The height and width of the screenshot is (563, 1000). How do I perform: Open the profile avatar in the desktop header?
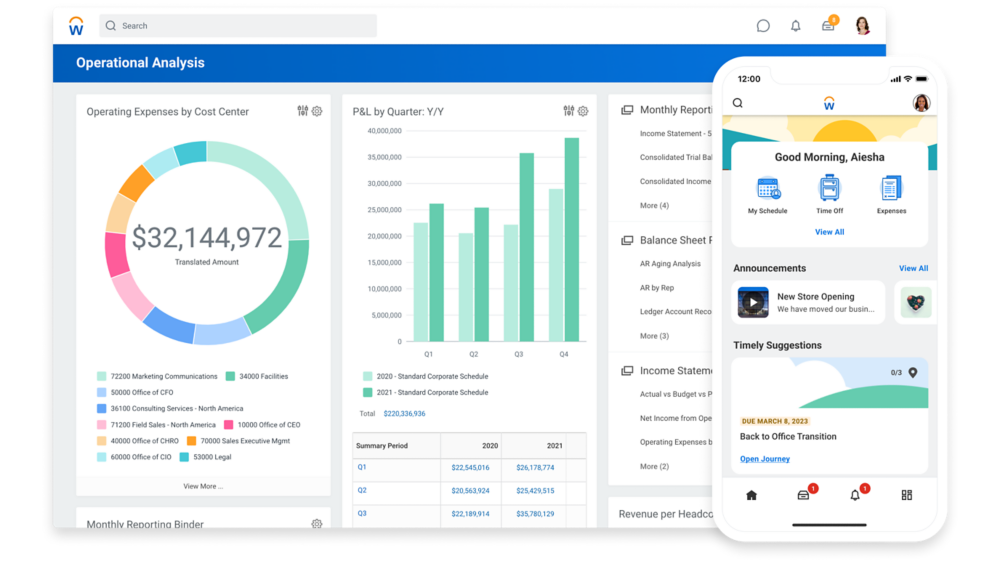(862, 26)
